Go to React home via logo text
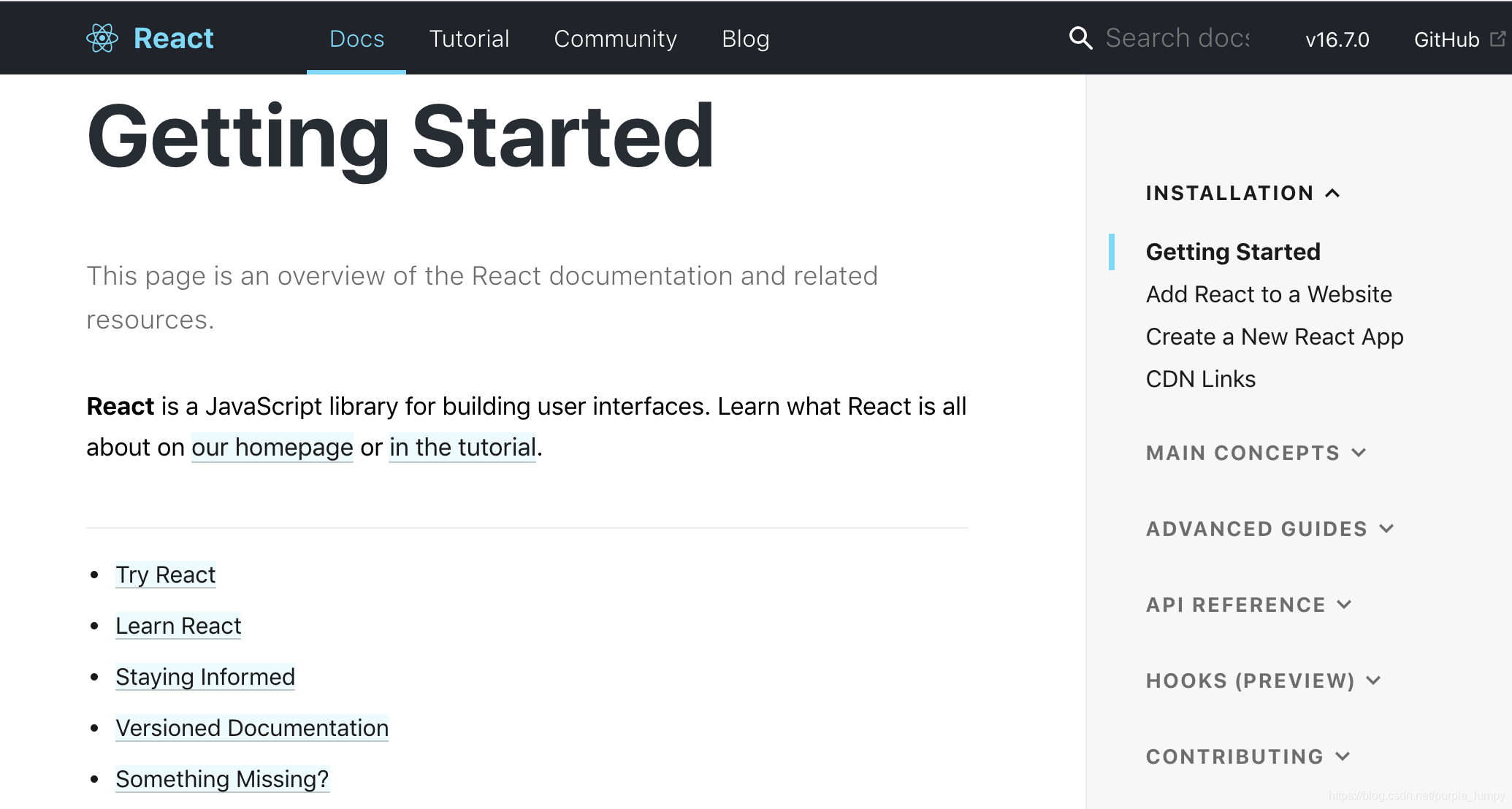The image size is (1512, 809). [x=174, y=38]
